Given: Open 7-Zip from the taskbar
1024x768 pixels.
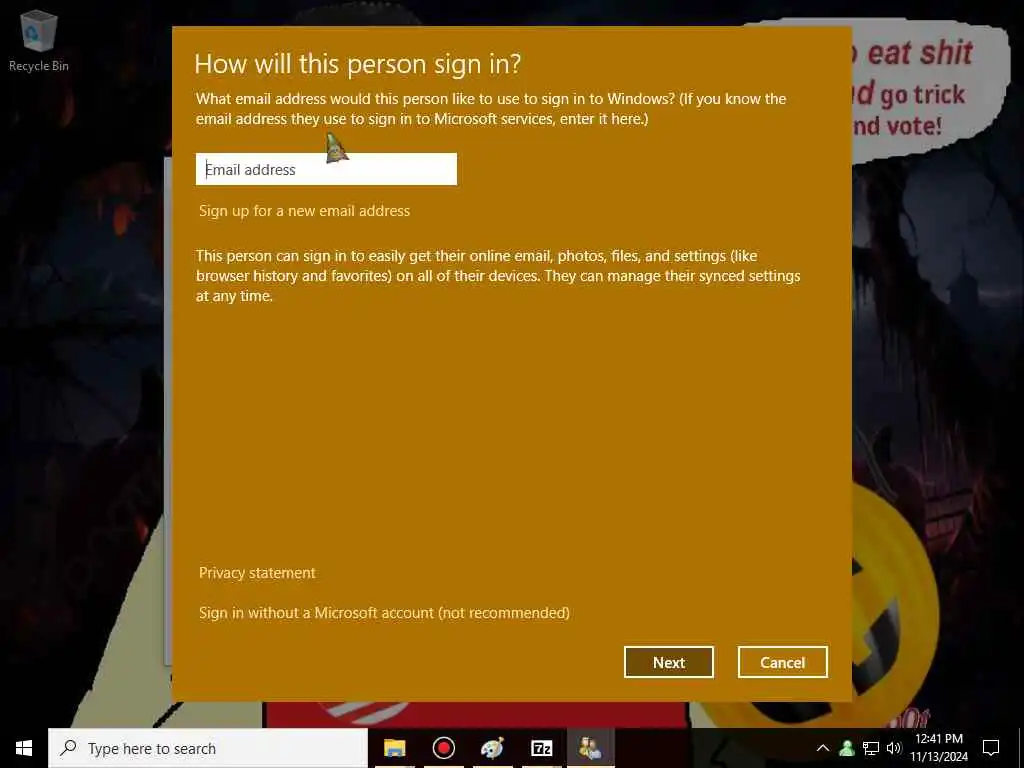Looking at the screenshot, I should pos(541,748).
